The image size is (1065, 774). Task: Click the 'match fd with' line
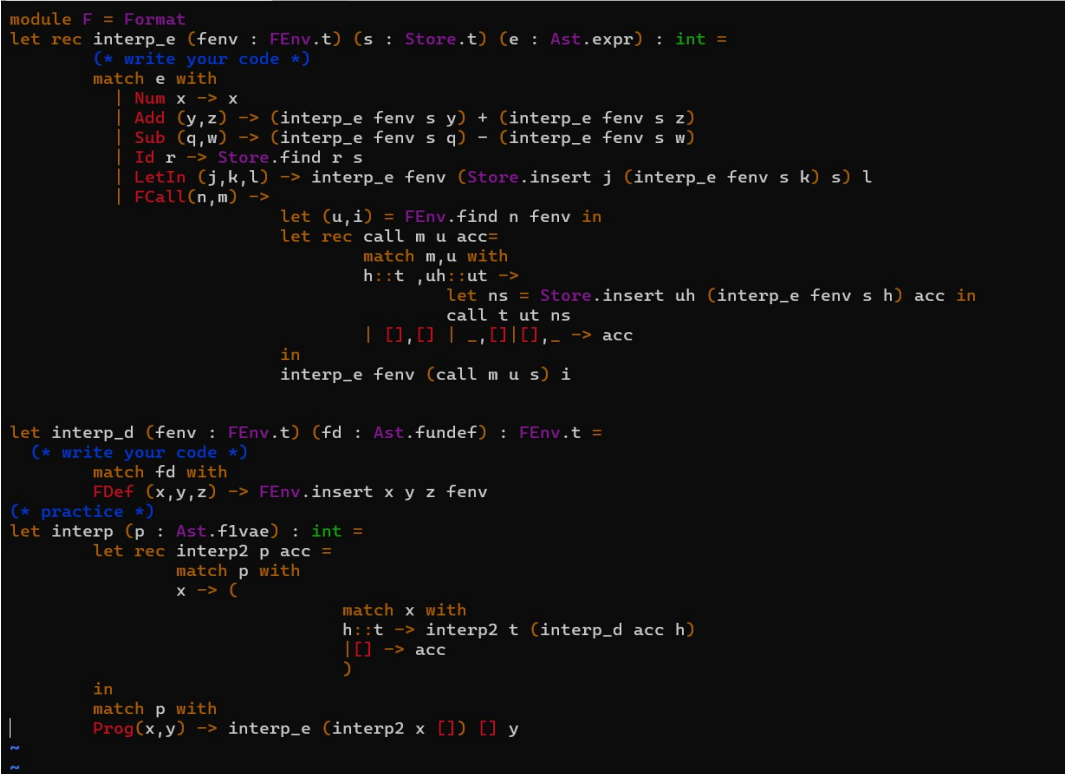[160, 472]
